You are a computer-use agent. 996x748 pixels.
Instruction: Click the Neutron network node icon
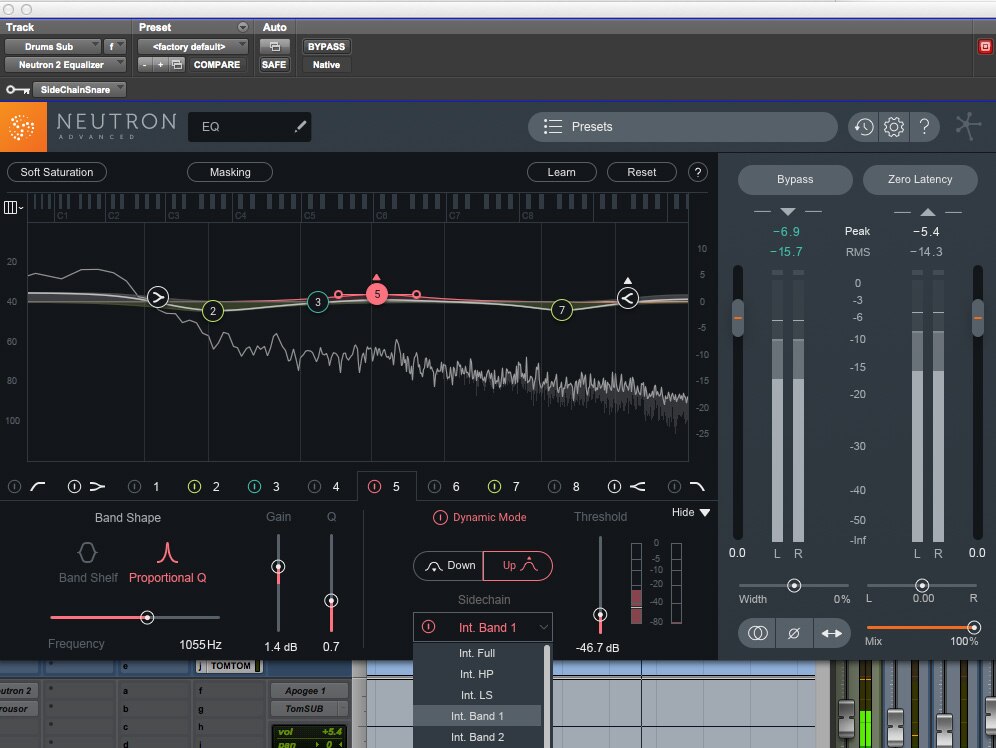[x=967, y=126]
